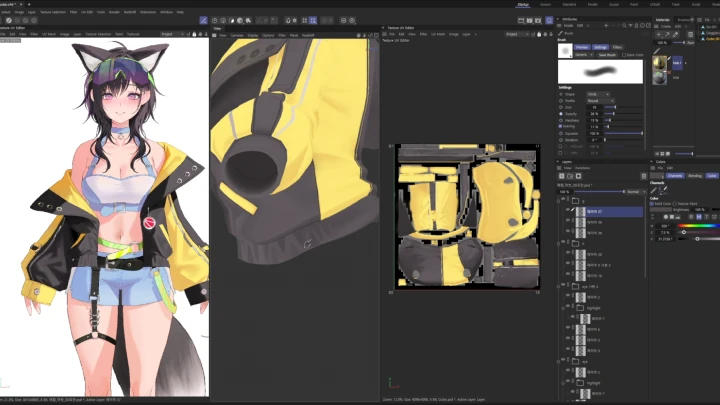Click the hamburger menu icon in Layers panel

pos(559,168)
